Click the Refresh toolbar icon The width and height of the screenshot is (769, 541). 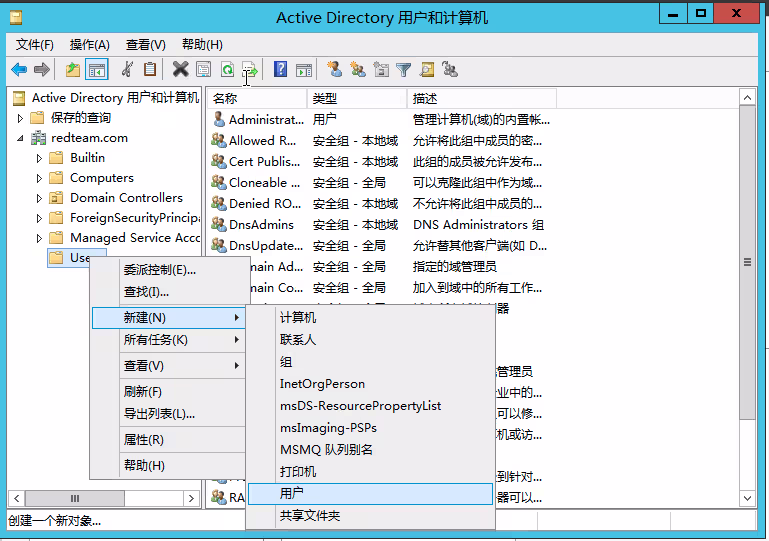227,69
